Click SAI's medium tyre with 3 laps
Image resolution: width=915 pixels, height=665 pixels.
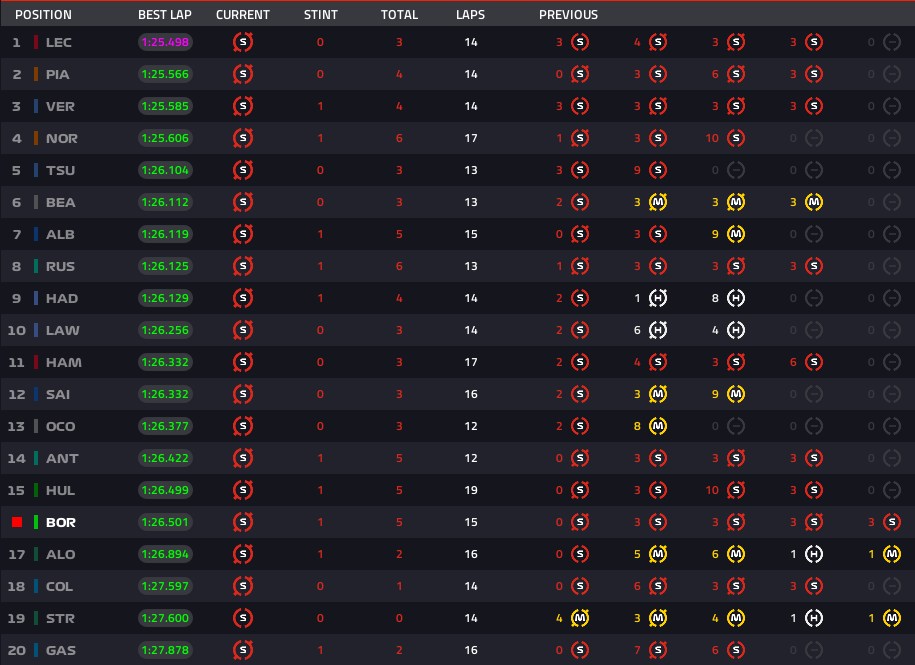(x=658, y=394)
